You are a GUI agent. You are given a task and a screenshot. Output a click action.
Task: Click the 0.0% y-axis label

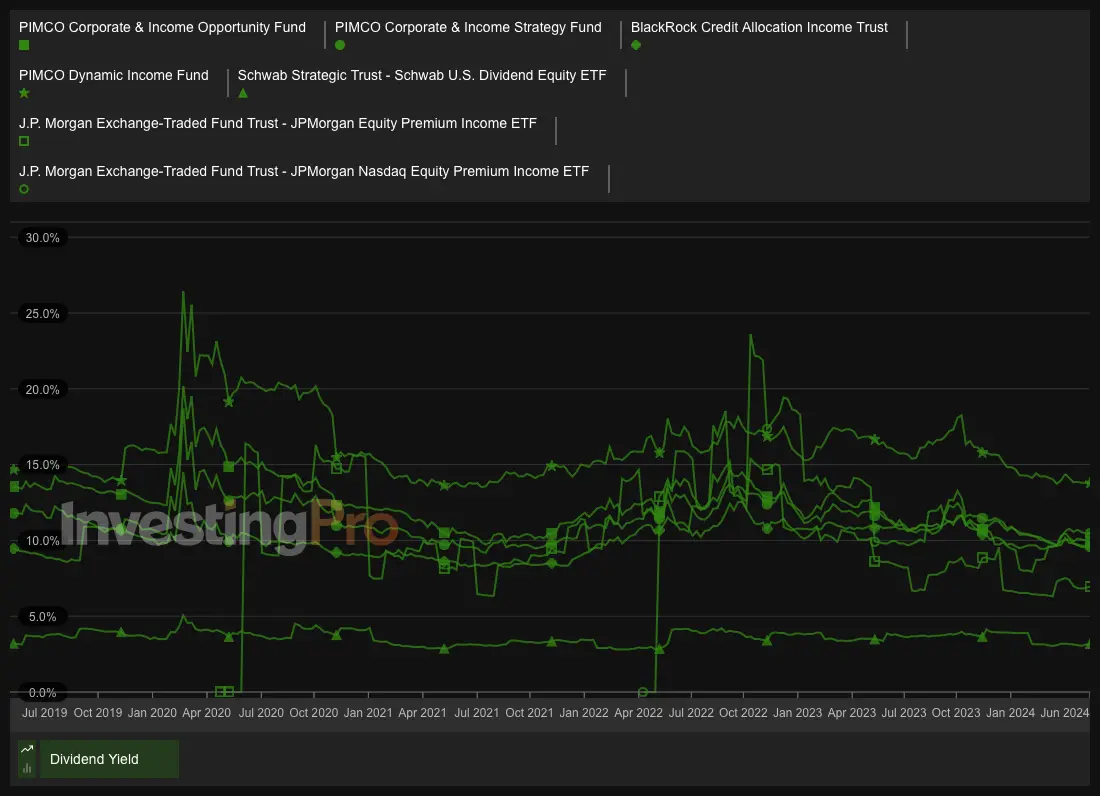pos(42,693)
